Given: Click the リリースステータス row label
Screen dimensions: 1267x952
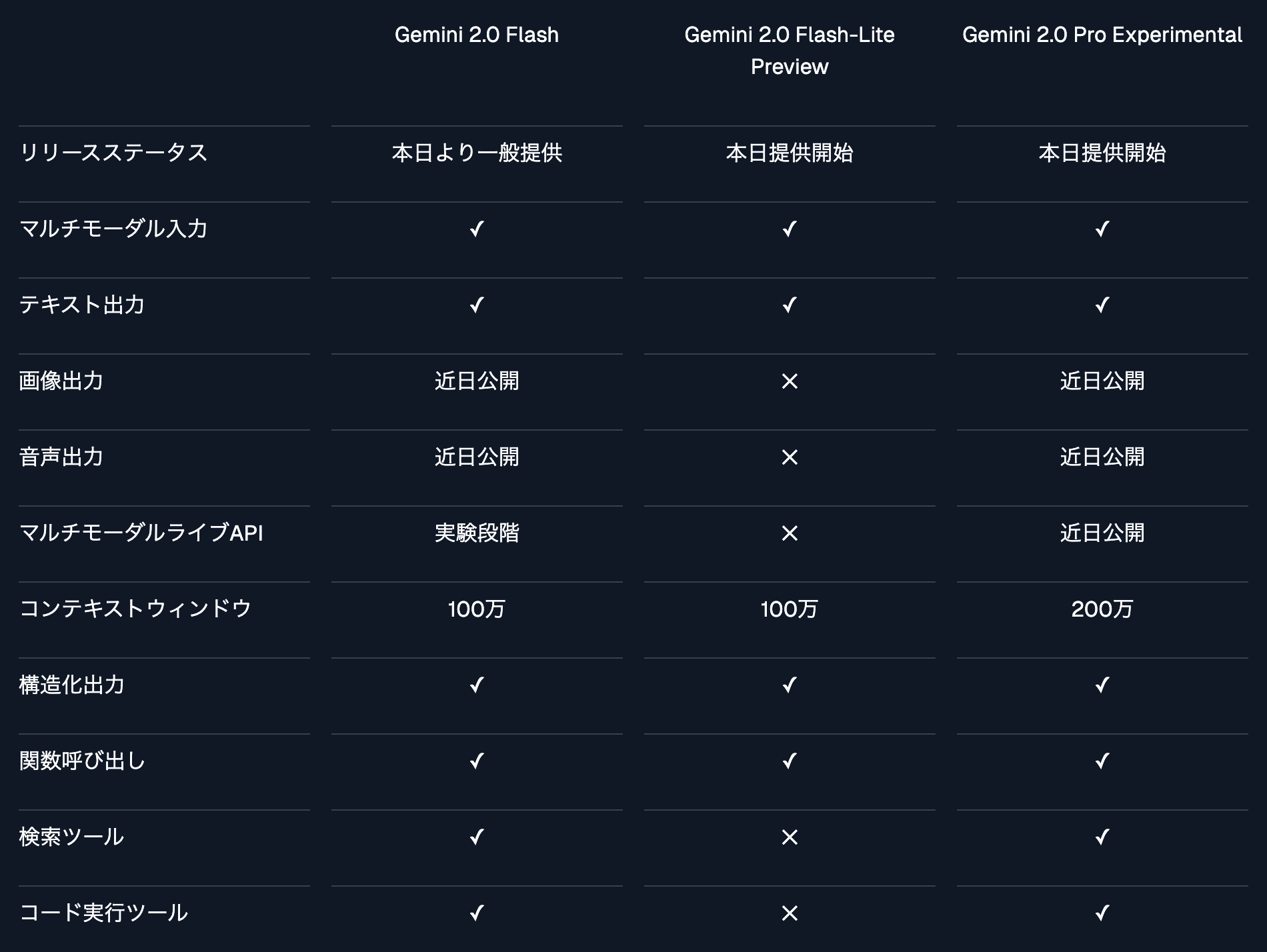Looking at the screenshot, I should 113,153.
